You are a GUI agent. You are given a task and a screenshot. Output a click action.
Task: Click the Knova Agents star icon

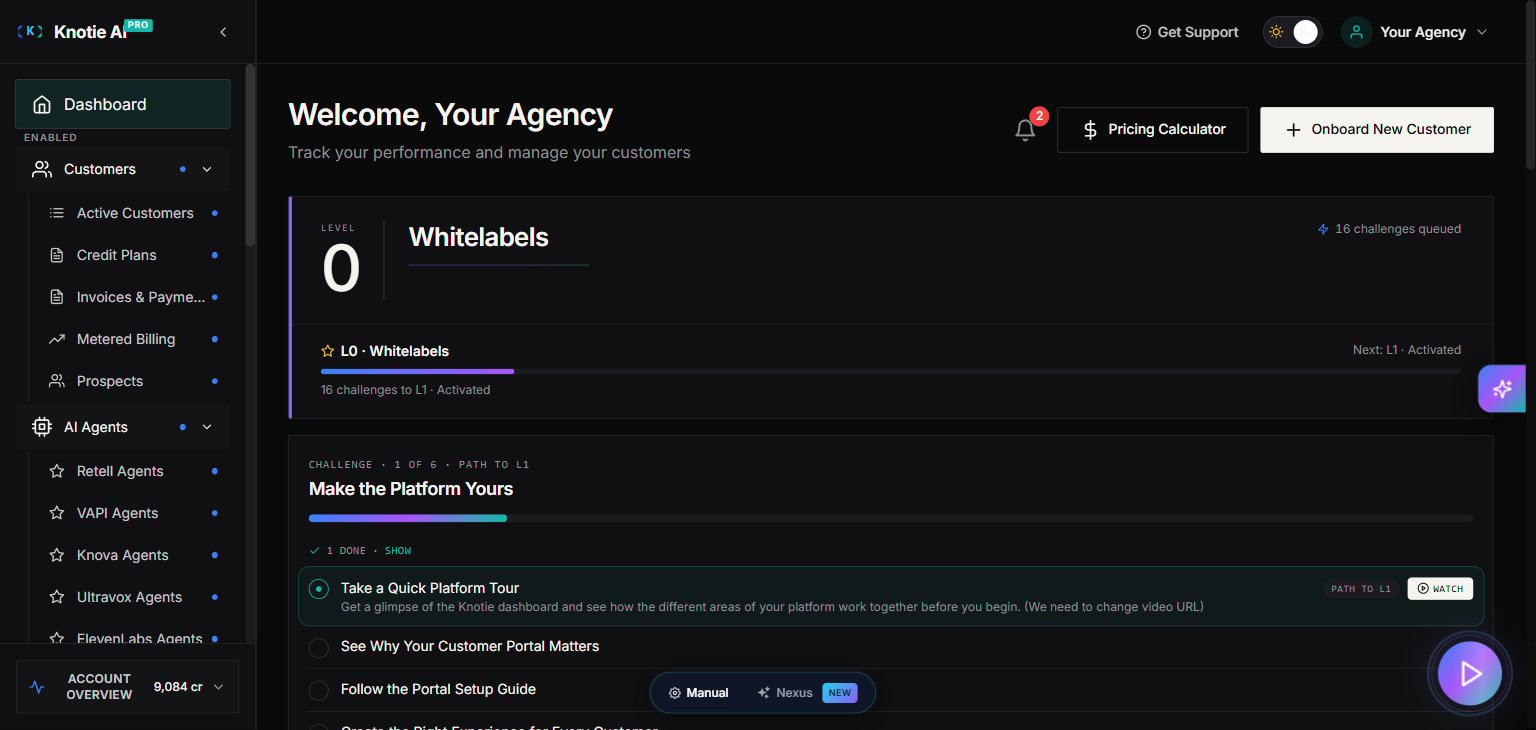point(57,555)
